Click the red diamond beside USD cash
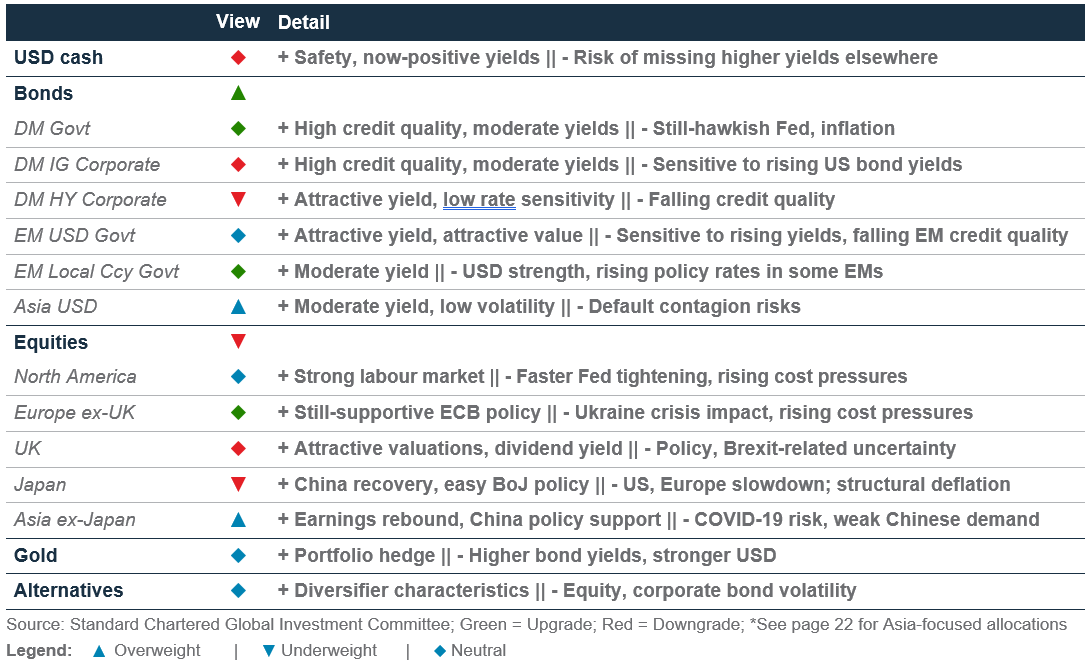 pos(238,58)
